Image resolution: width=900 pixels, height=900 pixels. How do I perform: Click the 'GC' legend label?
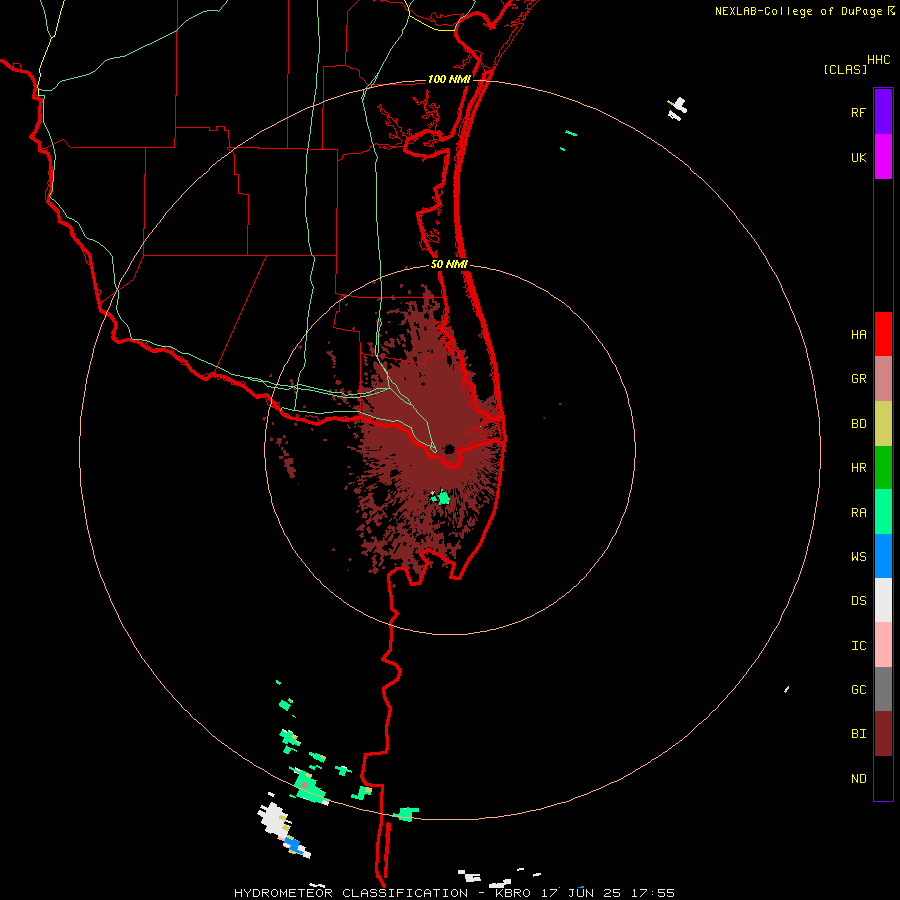[859, 690]
